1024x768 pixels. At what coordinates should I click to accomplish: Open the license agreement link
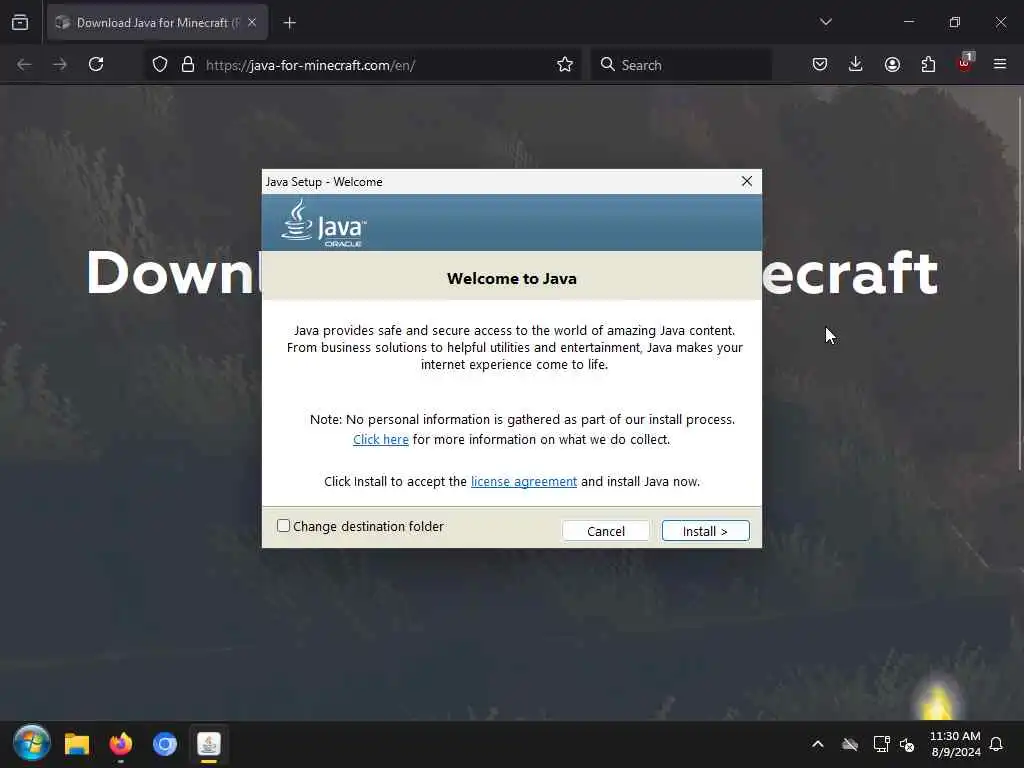coord(524,481)
